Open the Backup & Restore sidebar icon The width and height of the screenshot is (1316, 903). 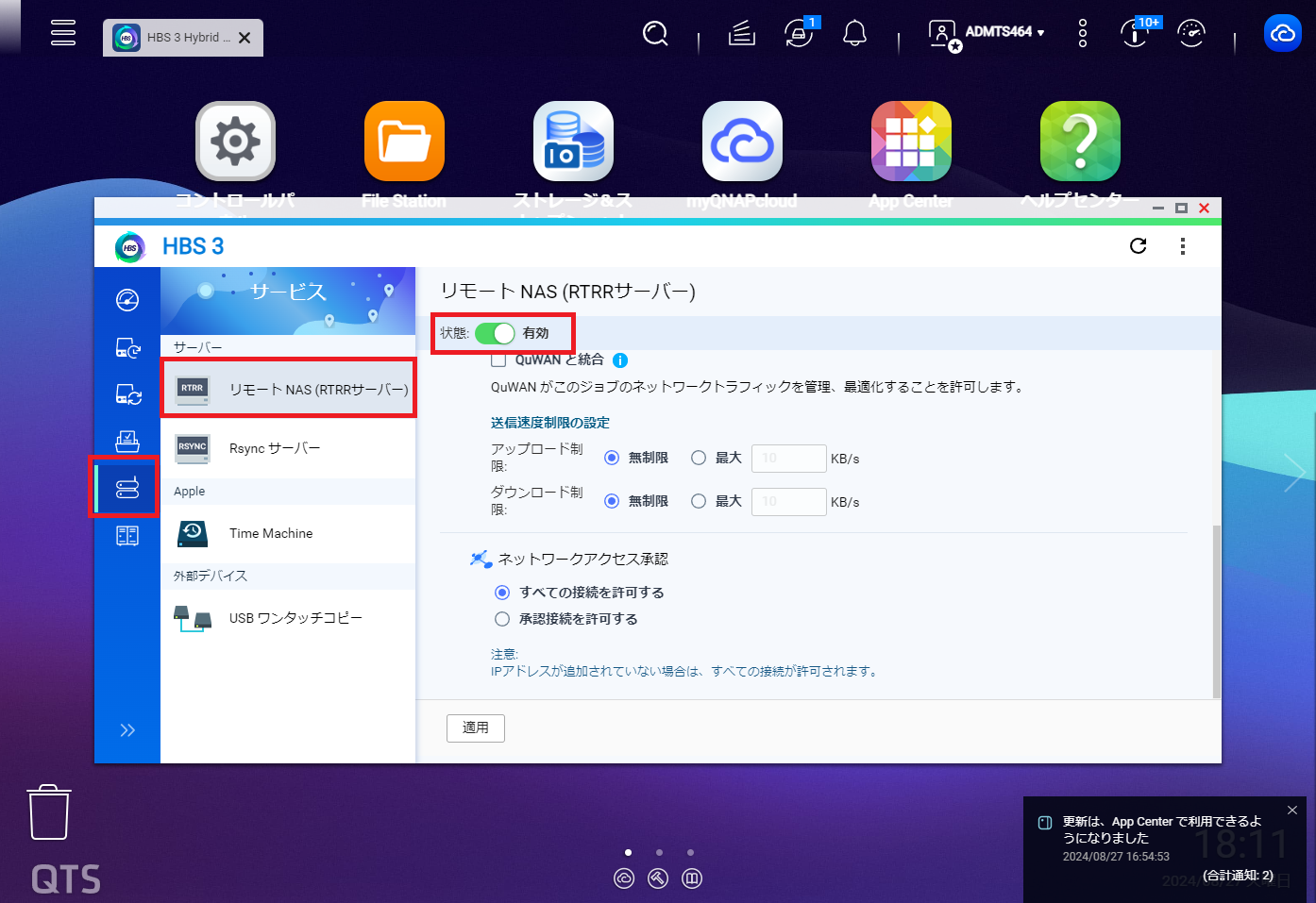coord(127,348)
